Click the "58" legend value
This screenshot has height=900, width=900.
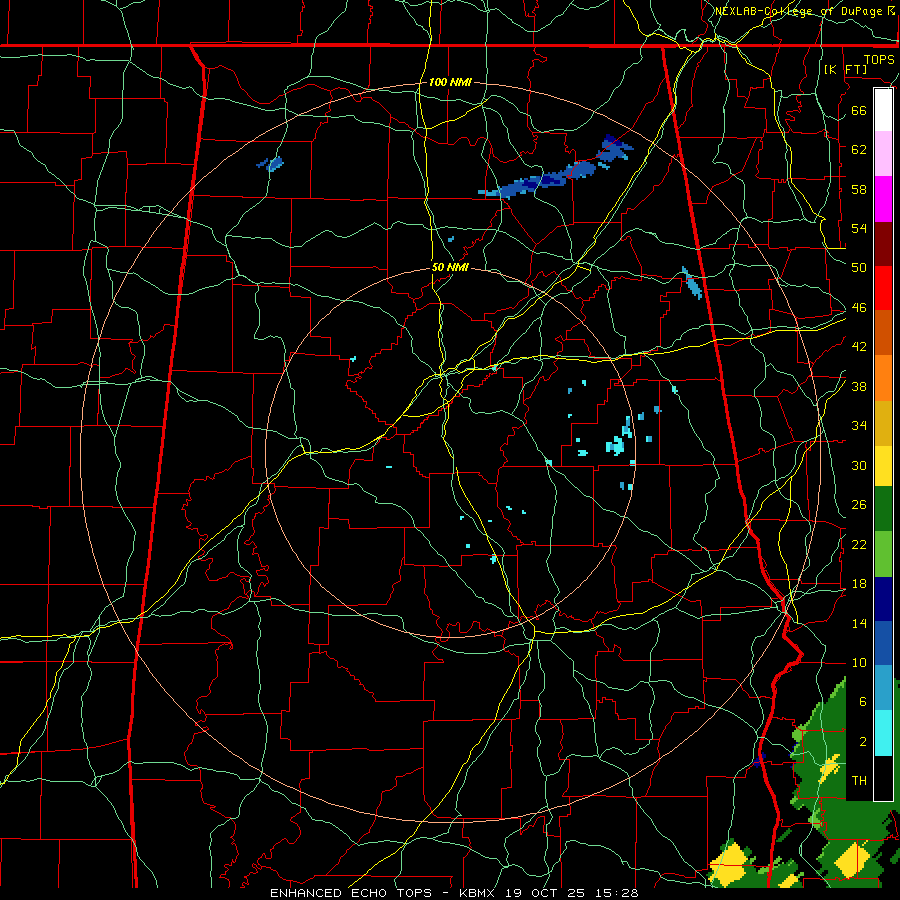(x=859, y=189)
